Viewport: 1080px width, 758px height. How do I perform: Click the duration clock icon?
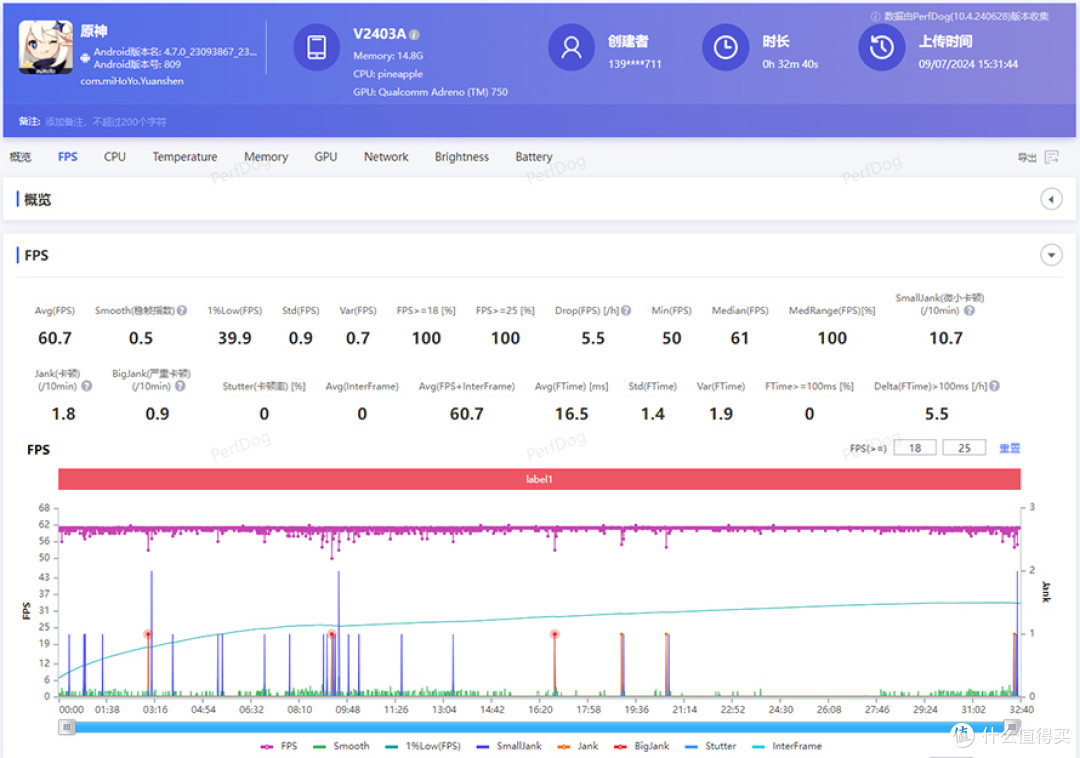click(725, 47)
